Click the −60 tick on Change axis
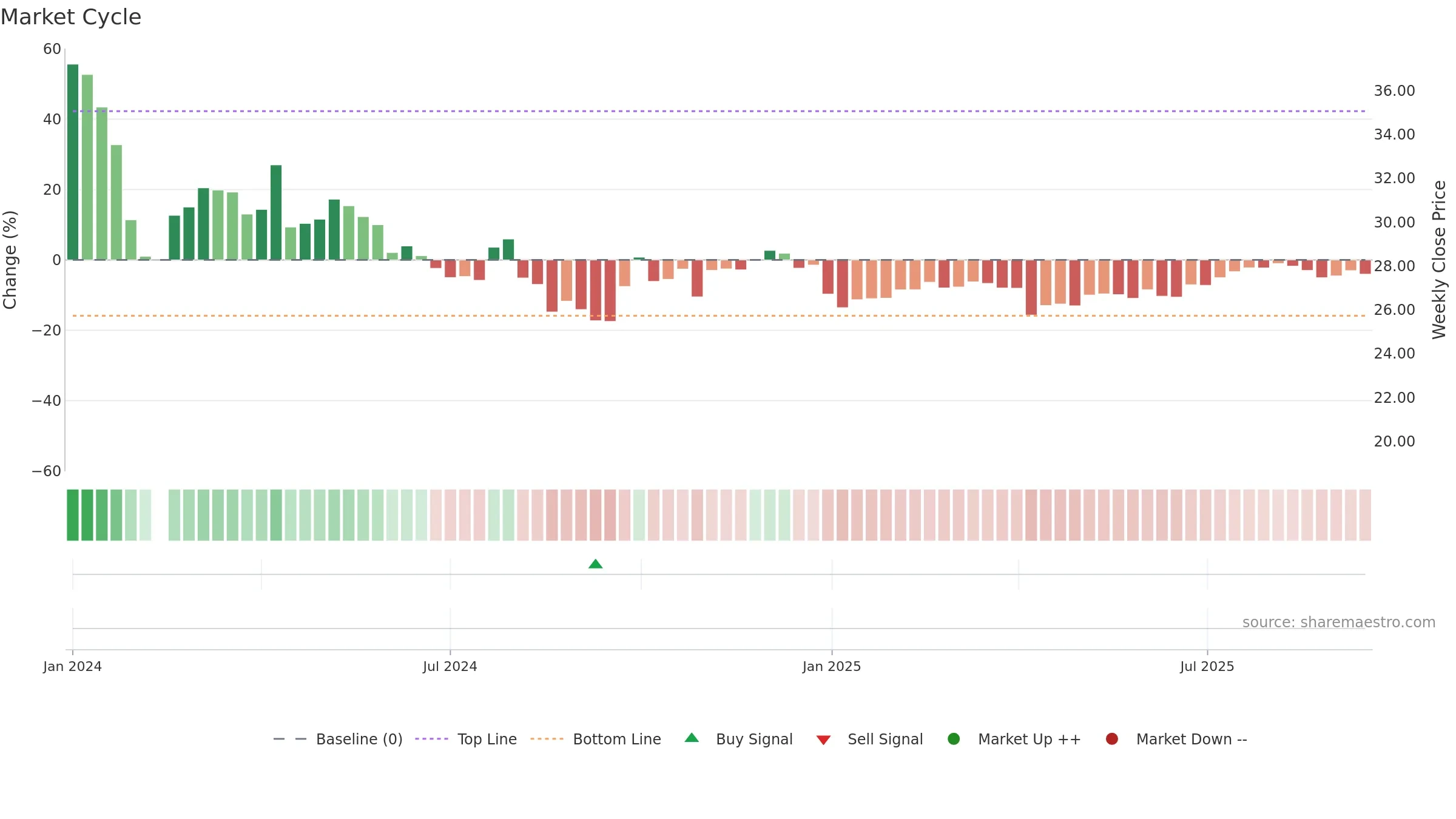The image size is (1456, 819). coord(47,471)
